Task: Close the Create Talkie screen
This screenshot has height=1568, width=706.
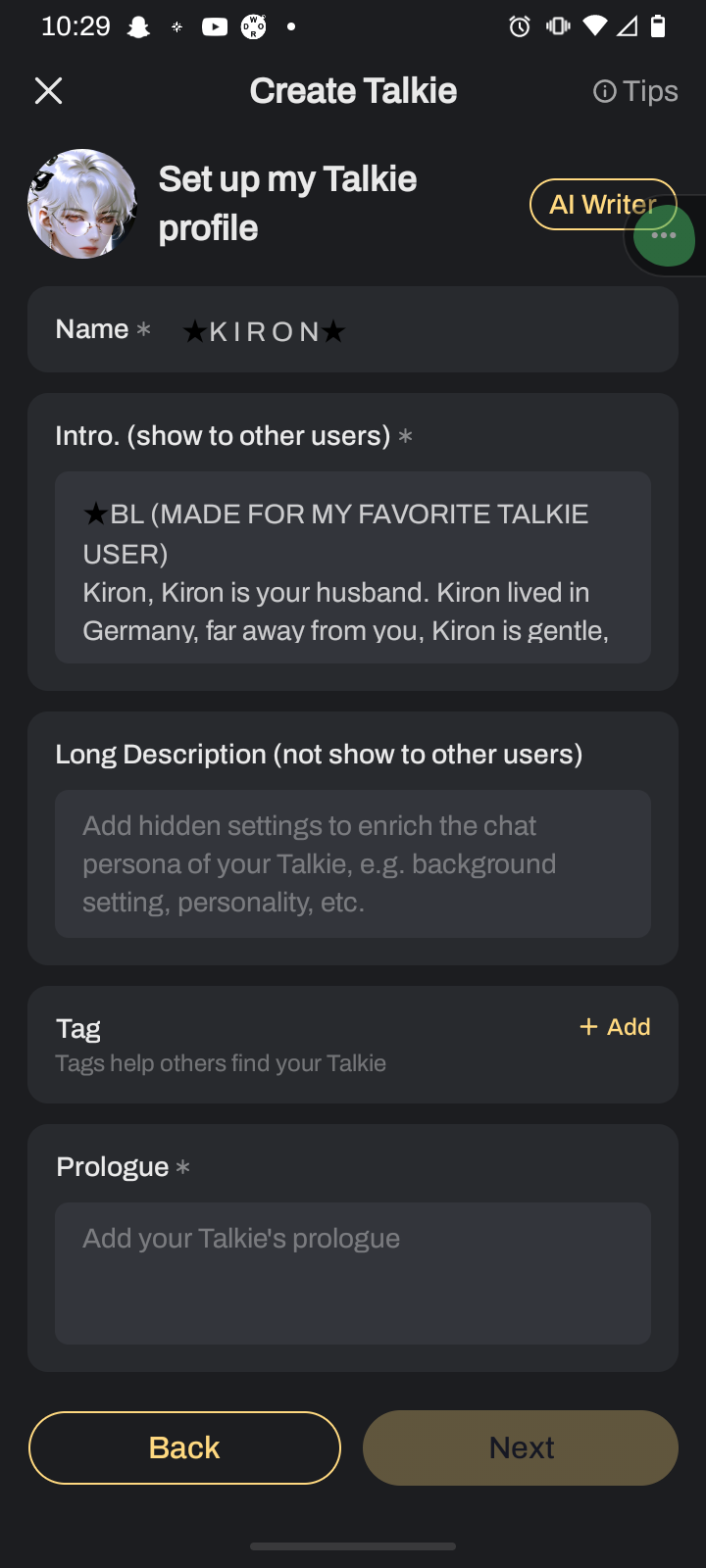Action: pyautogui.click(x=48, y=91)
